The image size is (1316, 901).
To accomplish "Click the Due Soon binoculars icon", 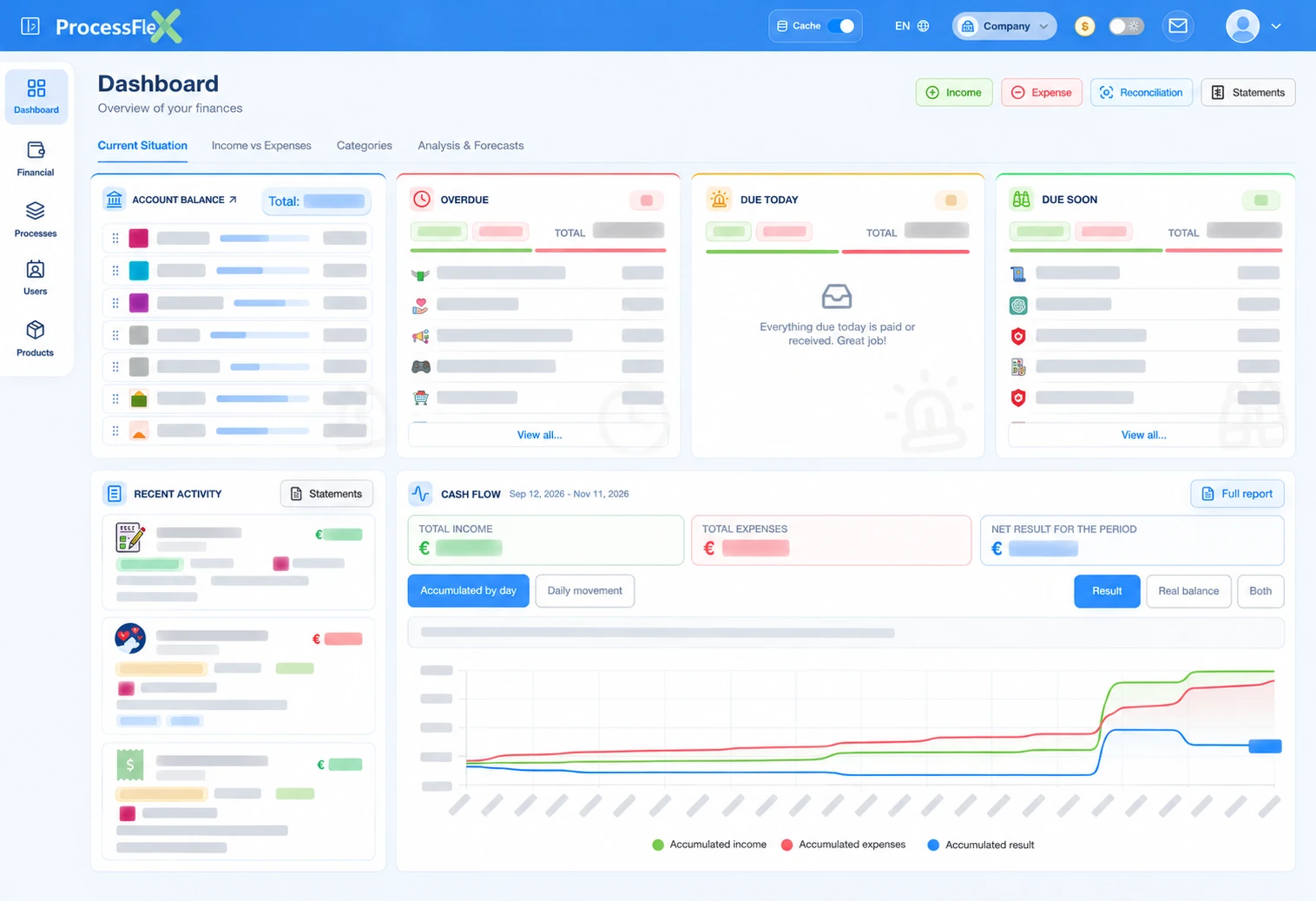I will point(1021,199).
